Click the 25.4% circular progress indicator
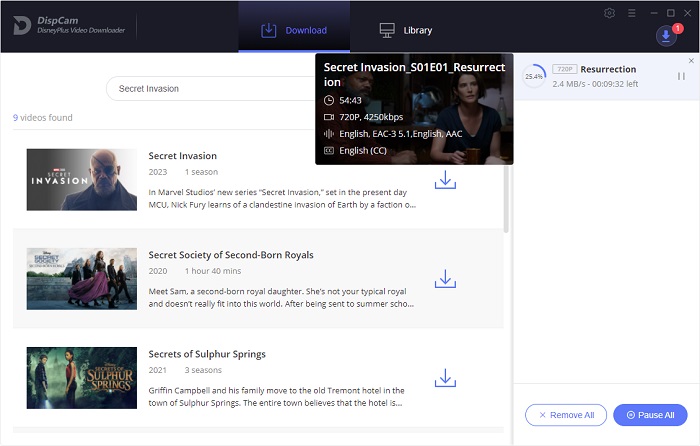The image size is (700, 446). click(x=534, y=76)
